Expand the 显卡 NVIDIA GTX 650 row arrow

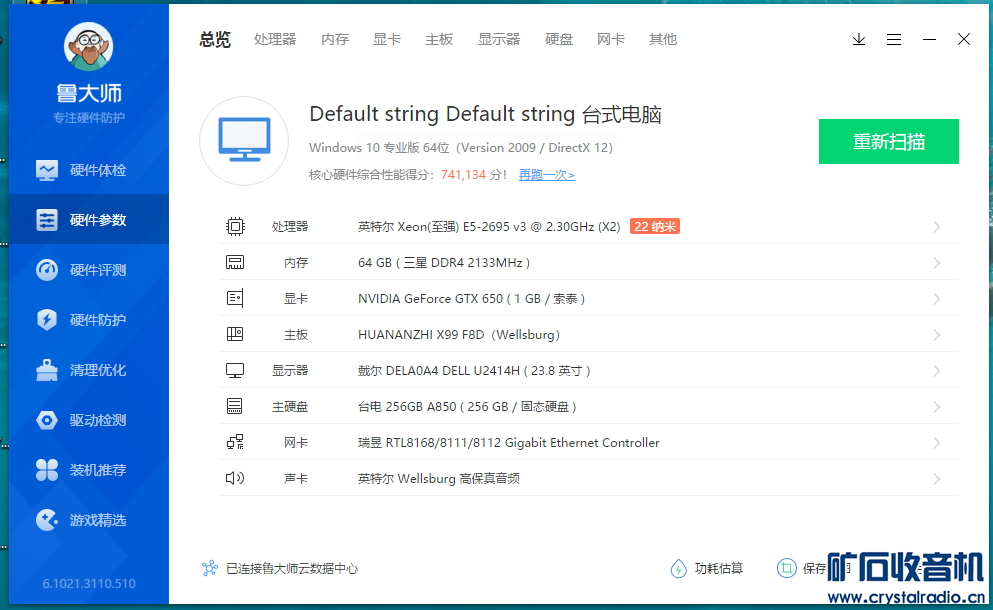[x=937, y=299]
